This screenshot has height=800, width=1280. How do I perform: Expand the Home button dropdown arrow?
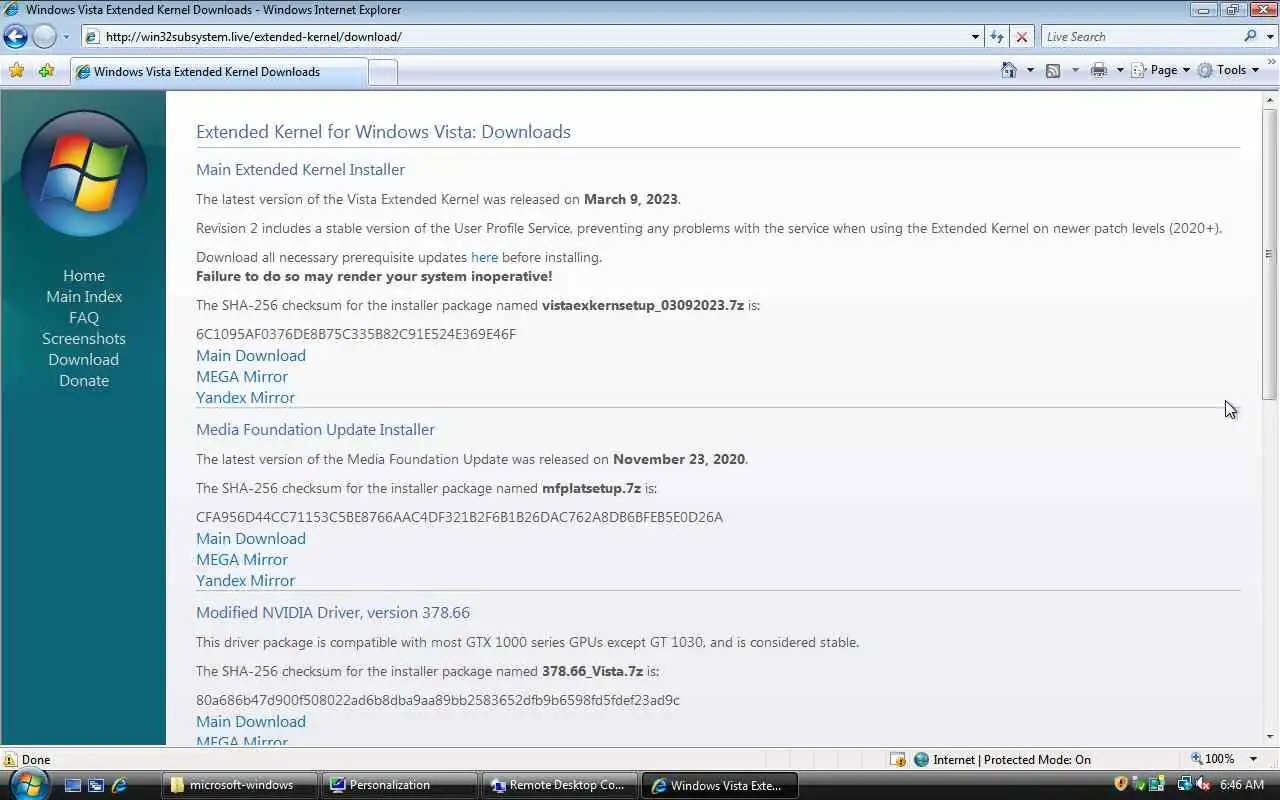tap(1030, 70)
